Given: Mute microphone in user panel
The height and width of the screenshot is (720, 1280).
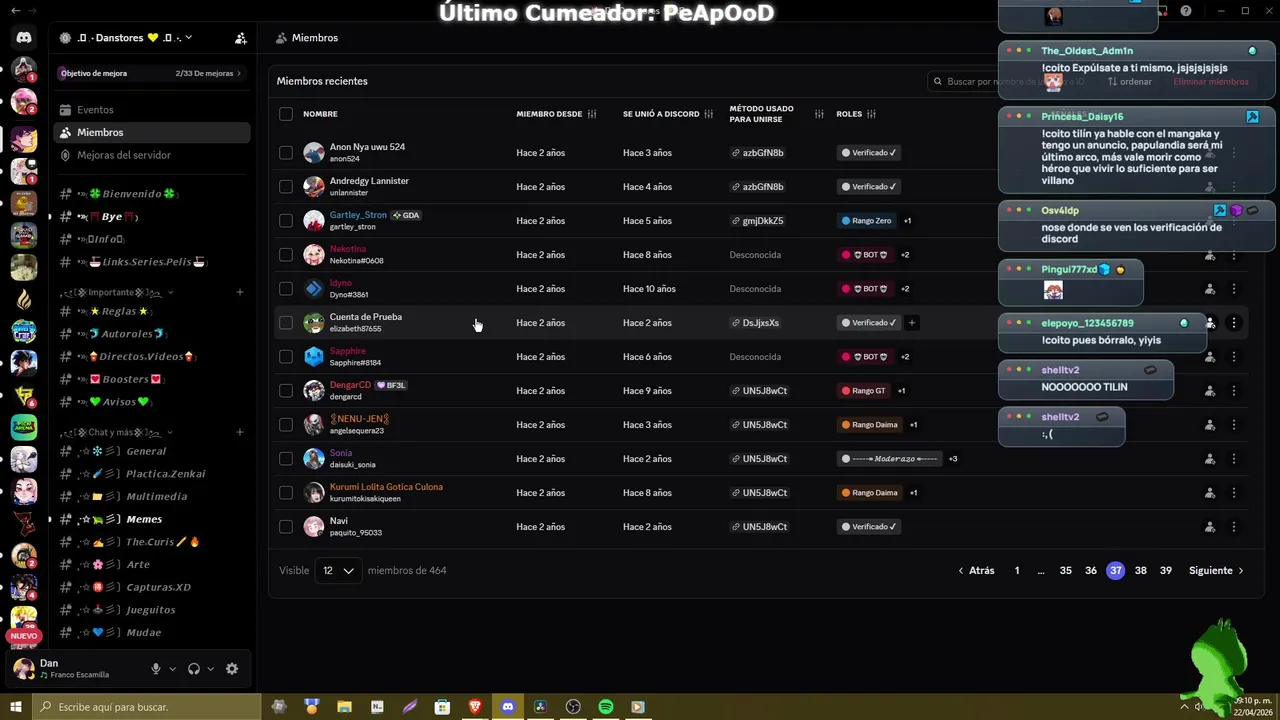Looking at the screenshot, I should tap(156, 669).
